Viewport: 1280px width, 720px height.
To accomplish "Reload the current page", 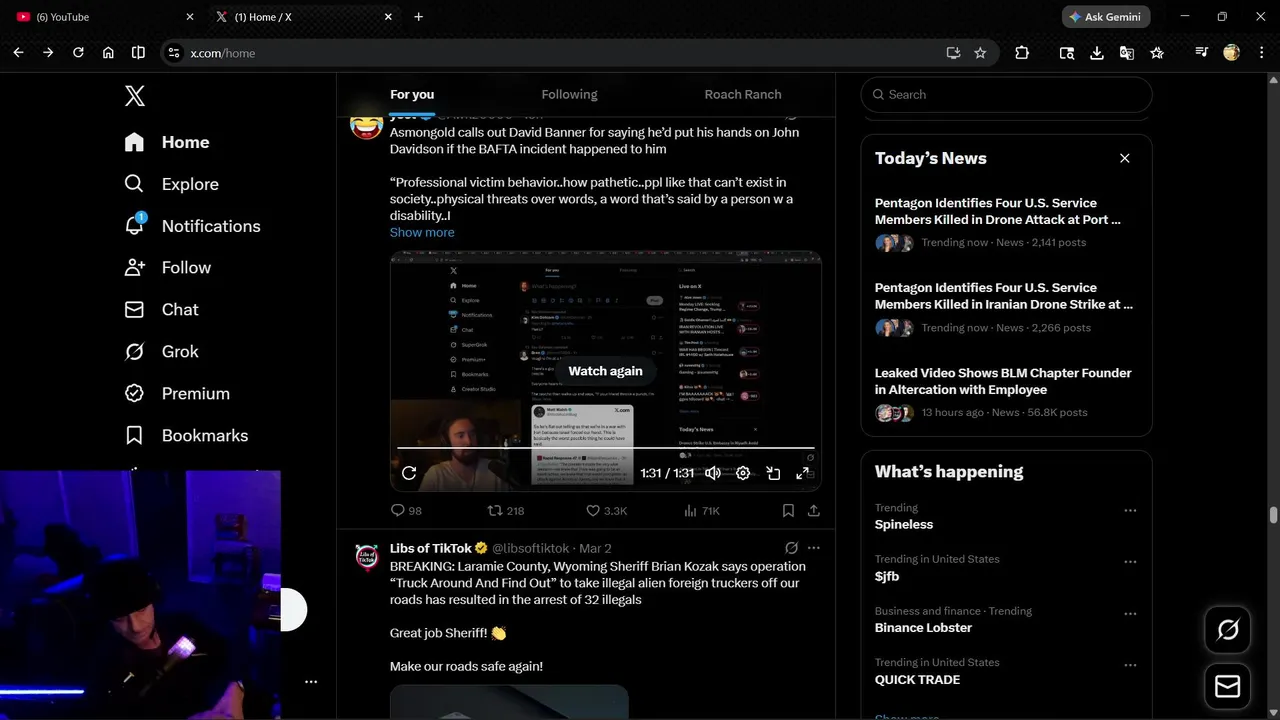I will pyautogui.click(x=78, y=53).
